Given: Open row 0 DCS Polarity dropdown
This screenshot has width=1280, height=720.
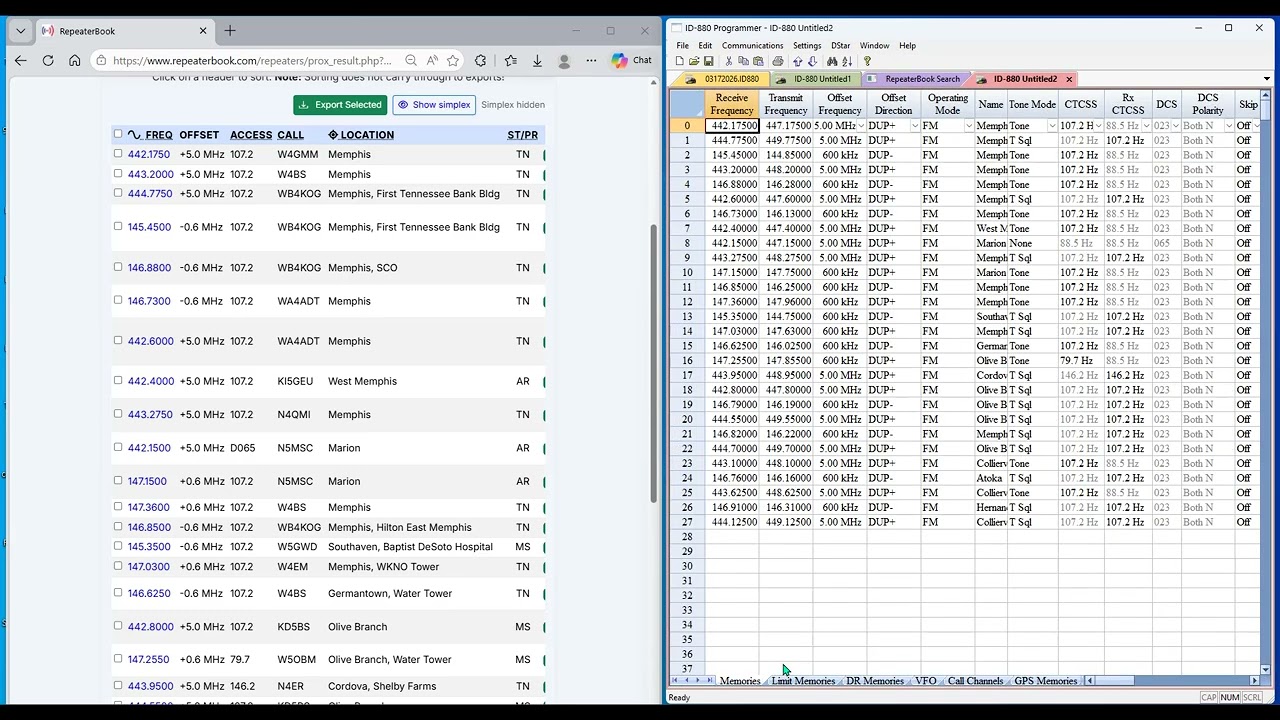Looking at the screenshot, I should (1229, 126).
